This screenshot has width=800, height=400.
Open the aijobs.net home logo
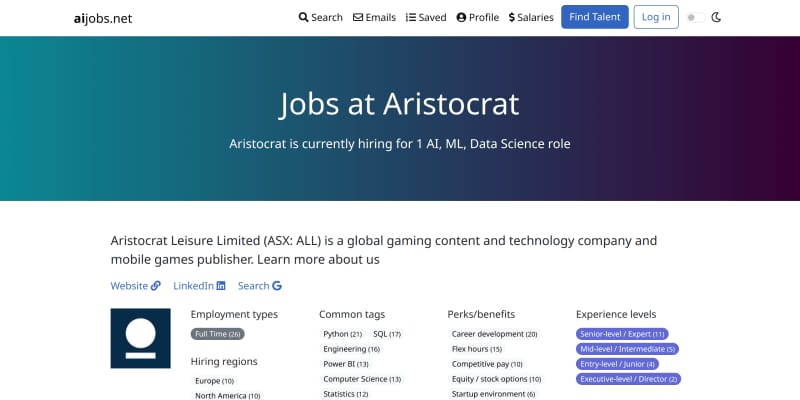coord(103,18)
